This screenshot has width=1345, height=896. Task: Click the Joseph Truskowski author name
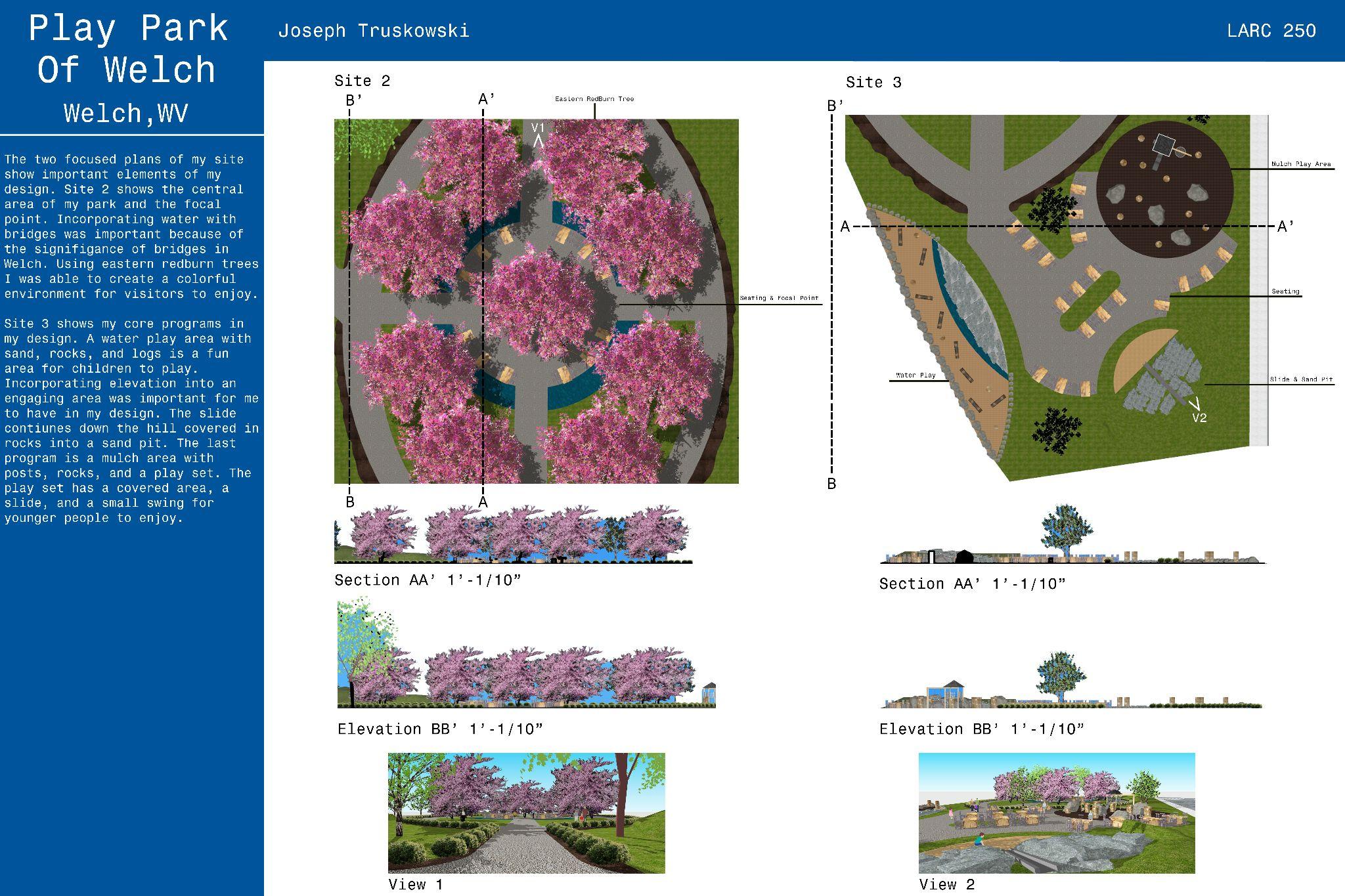click(x=374, y=31)
